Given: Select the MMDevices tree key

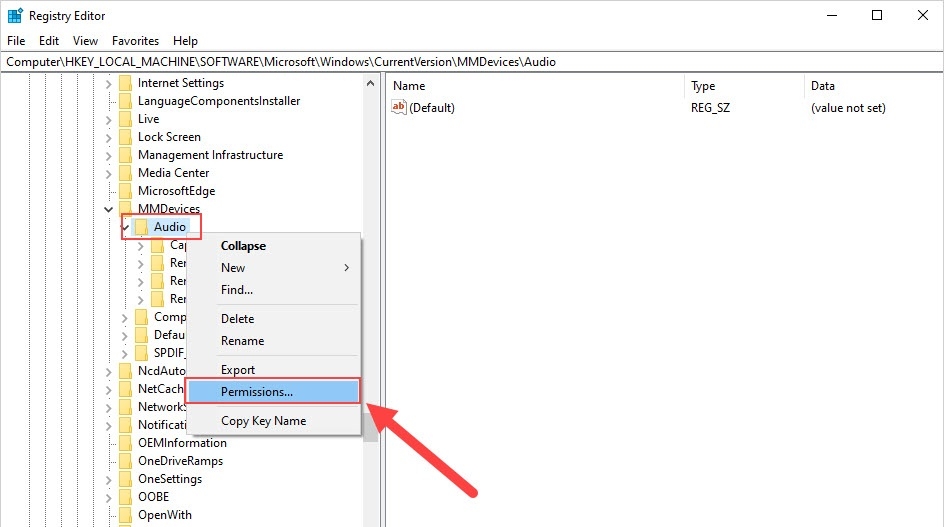Looking at the screenshot, I should coord(169,208).
